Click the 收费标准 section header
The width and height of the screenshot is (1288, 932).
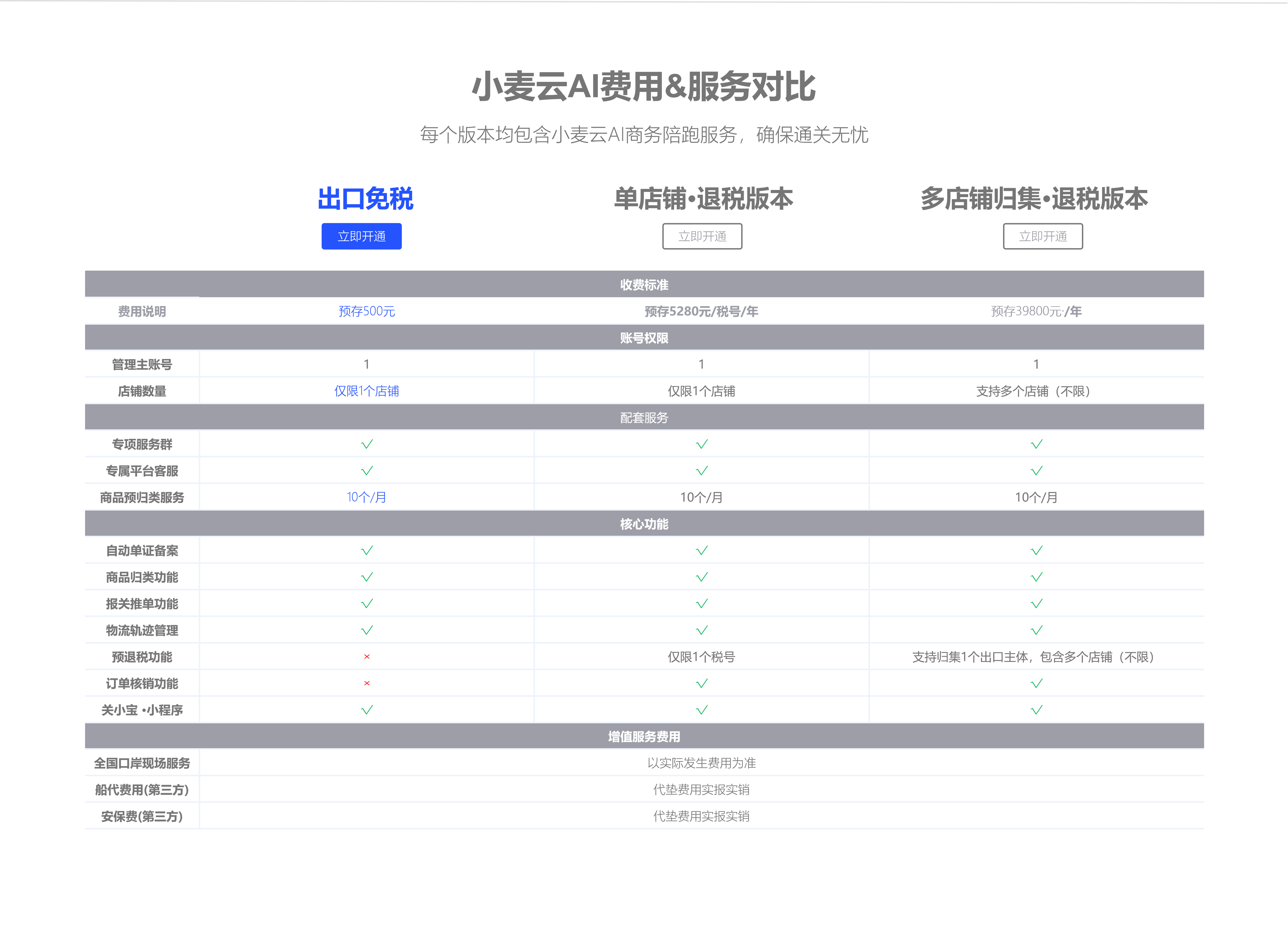click(x=644, y=284)
